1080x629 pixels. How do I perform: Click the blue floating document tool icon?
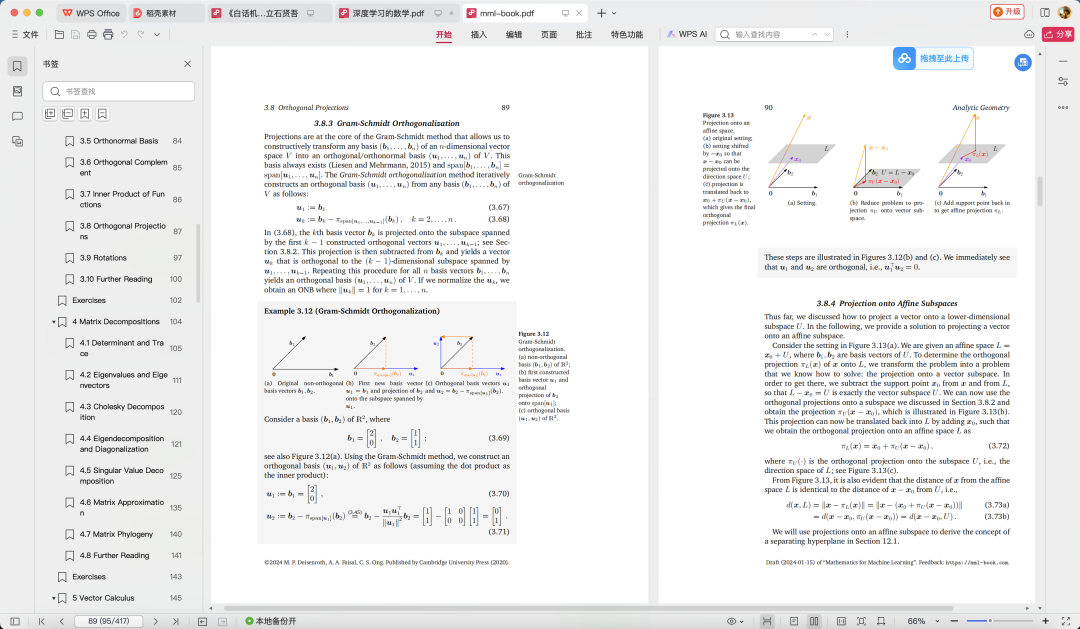point(1023,63)
